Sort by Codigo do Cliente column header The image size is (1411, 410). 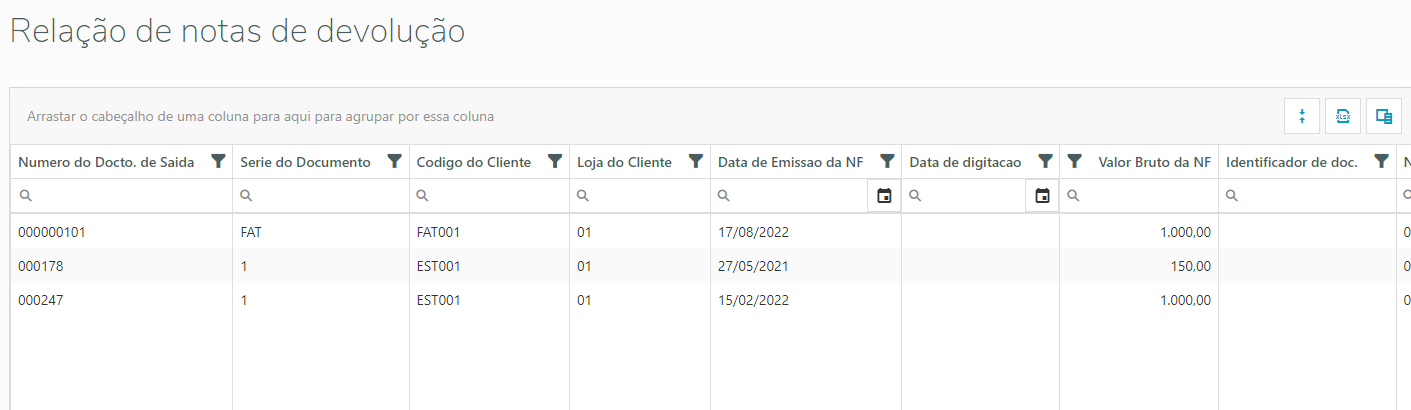[x=474, y=162]
